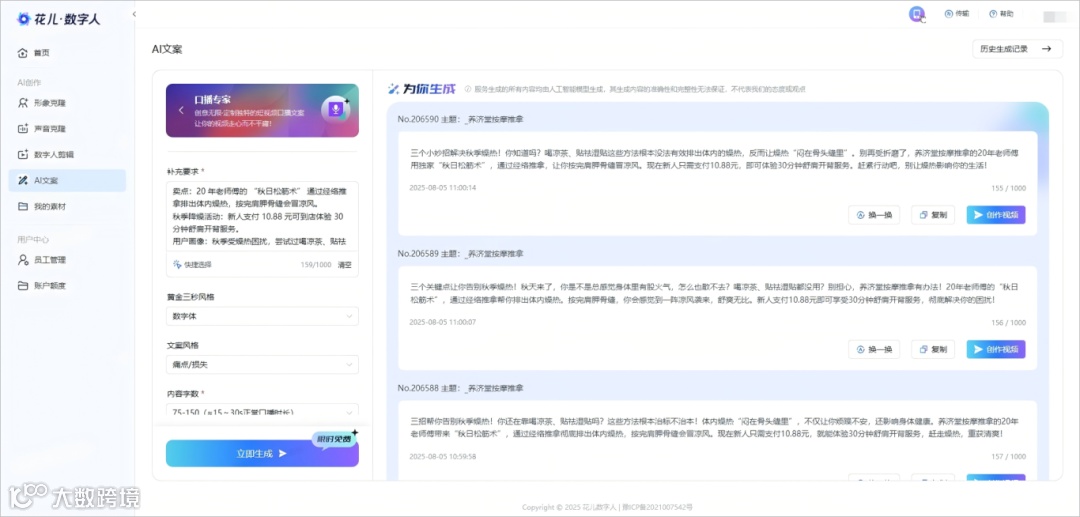Expand the 黄金三秒风格 dropdown showing 数字体
This screenshot has height=517, width=1080.
[x=262, y=317]
